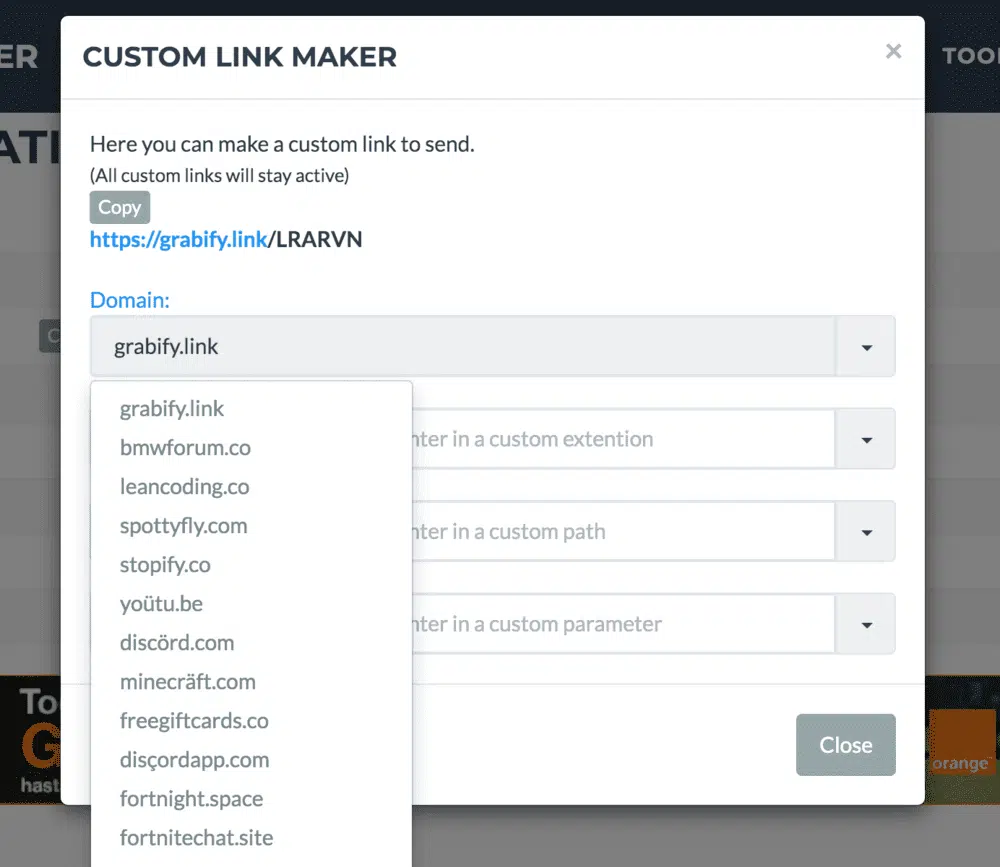Select bmwforum.co from the domain list
This screenshot has height=867, width=1000.
pos(185,447)
